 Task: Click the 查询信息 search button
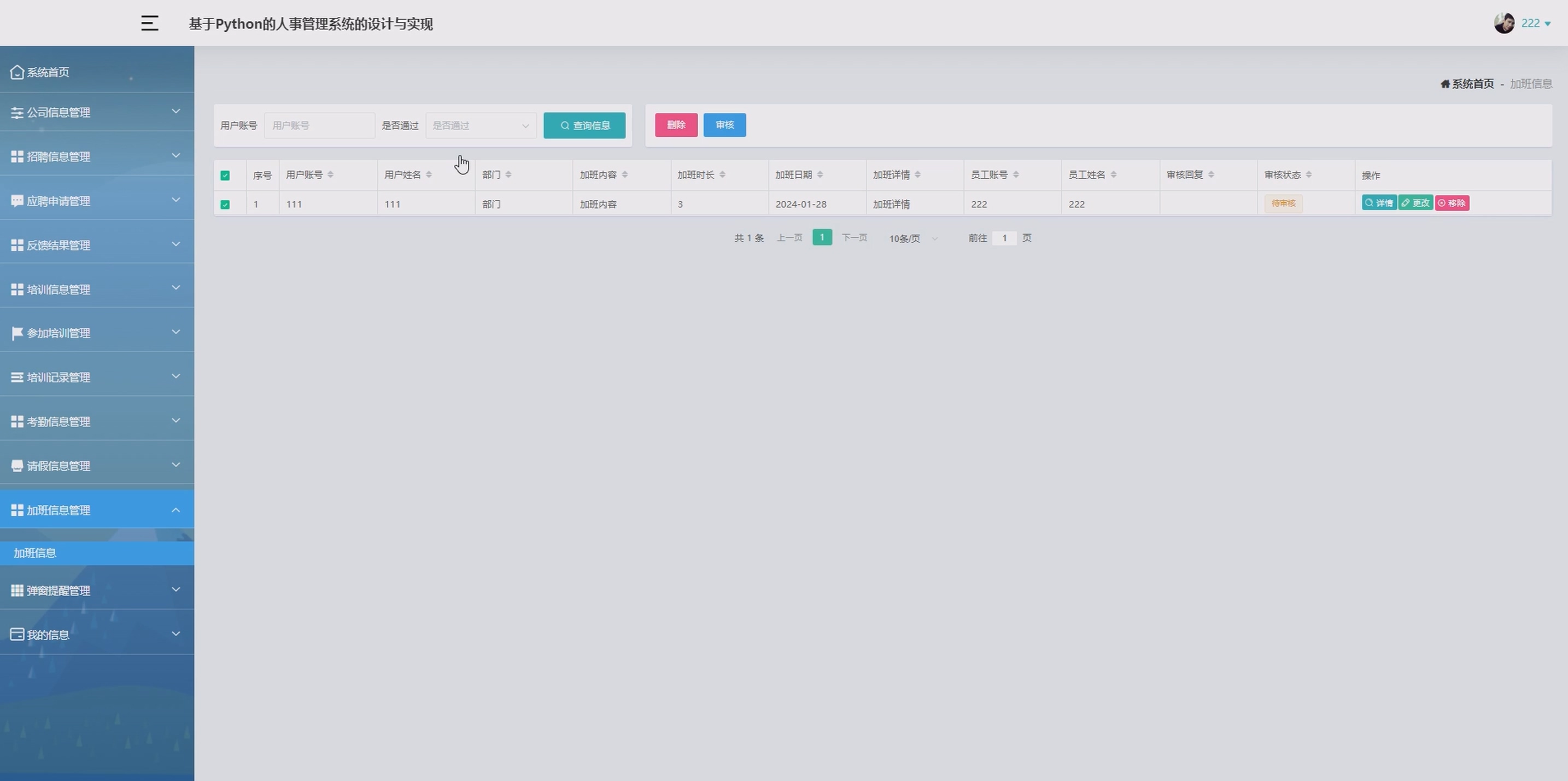click(584, 125)
